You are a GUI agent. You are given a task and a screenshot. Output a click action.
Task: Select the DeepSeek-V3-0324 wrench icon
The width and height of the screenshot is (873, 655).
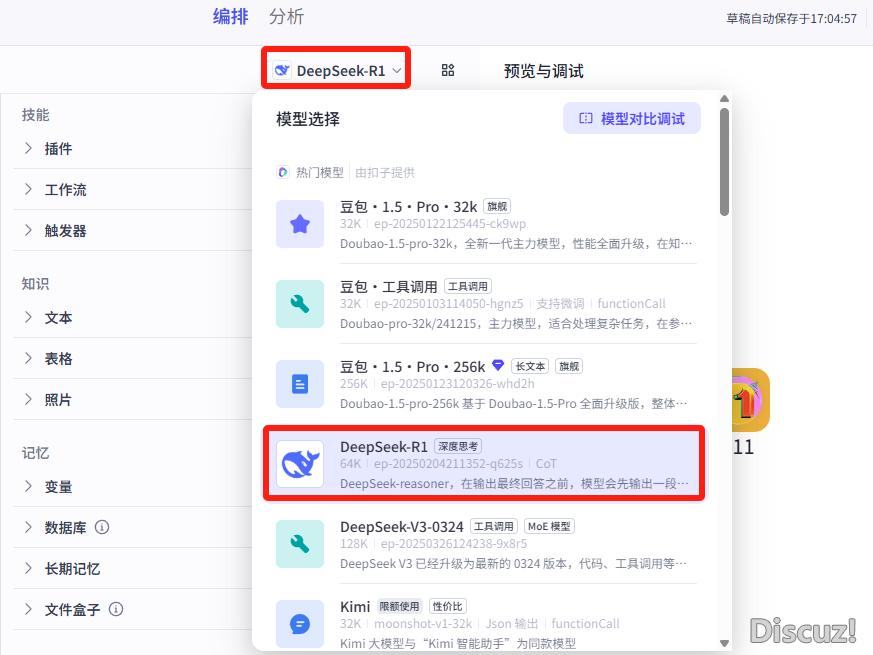point(300,544)
